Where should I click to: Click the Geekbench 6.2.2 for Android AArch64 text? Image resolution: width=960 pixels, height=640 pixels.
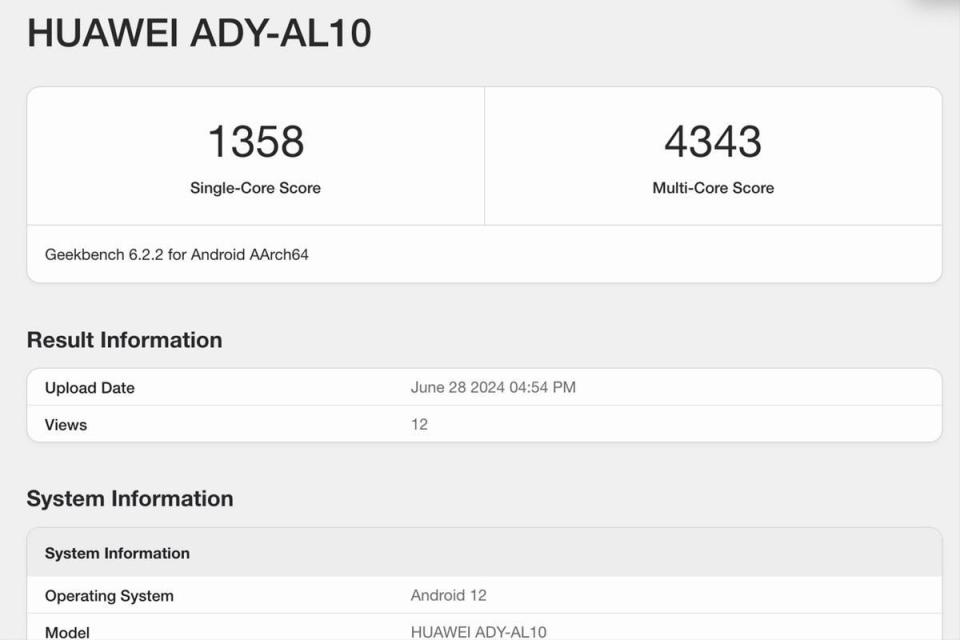(176, 255)
